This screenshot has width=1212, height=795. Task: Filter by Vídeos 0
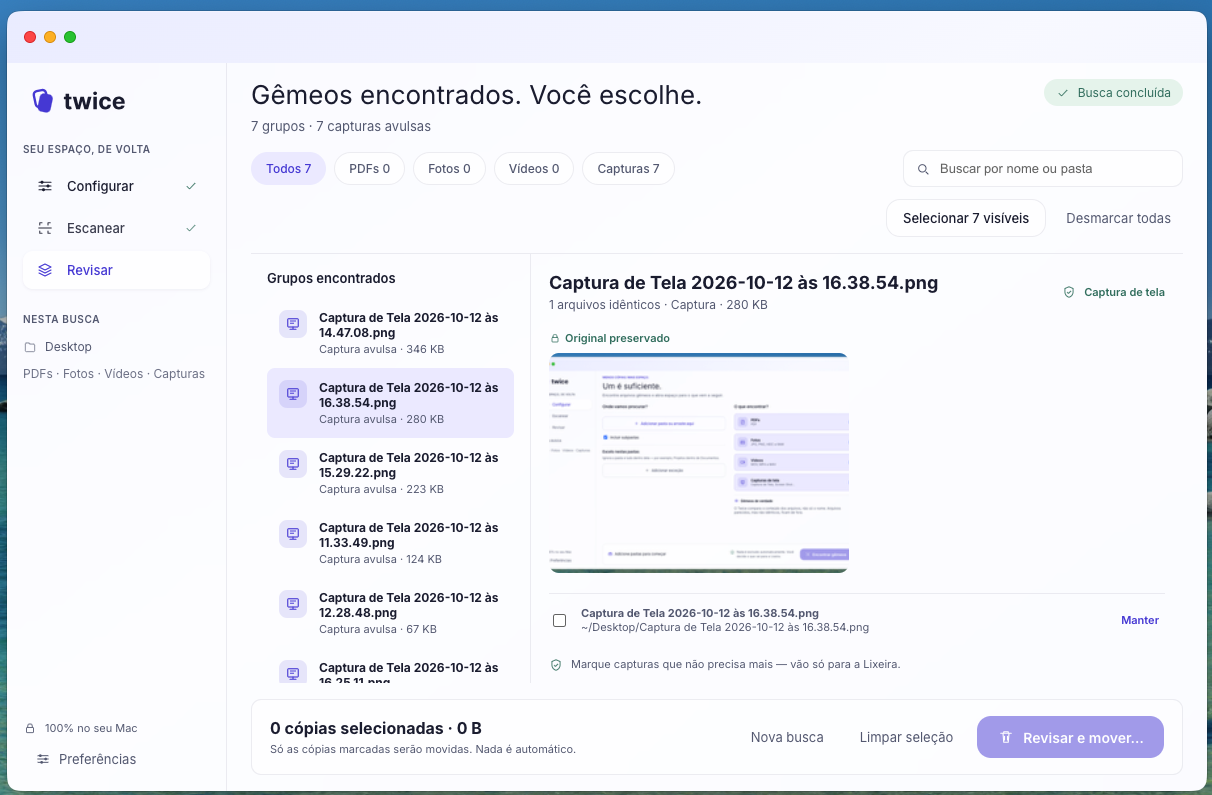(534, 169)
